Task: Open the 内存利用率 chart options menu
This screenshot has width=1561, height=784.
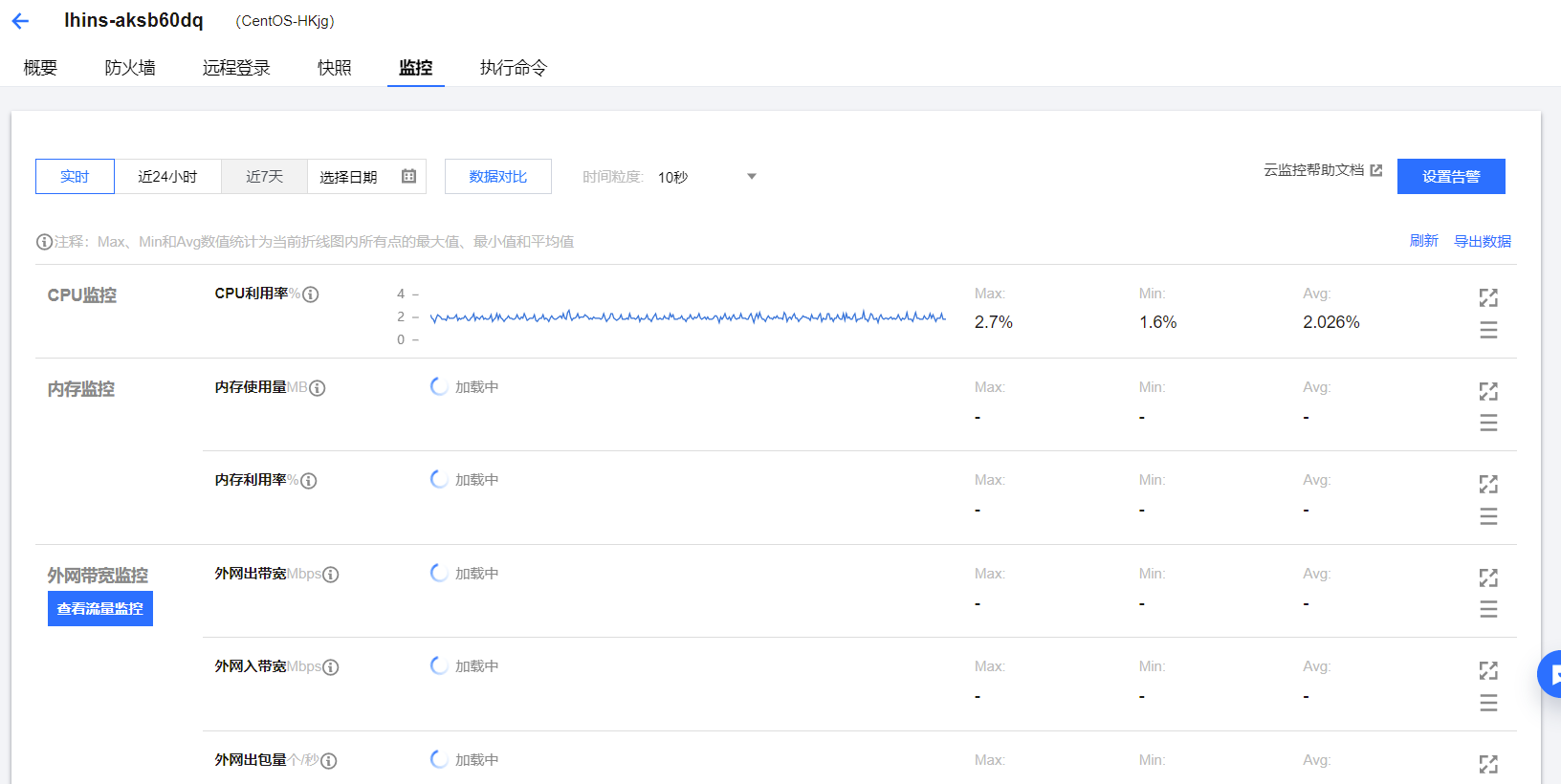Action: coord(1488,516)
